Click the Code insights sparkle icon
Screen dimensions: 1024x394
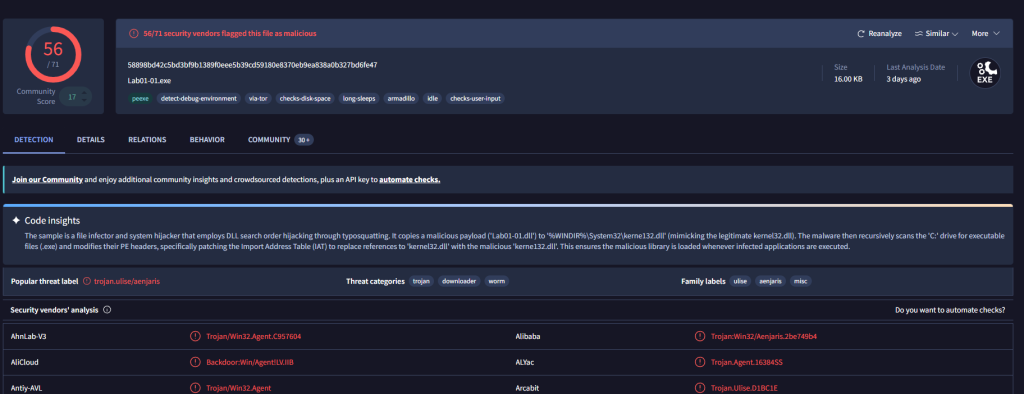tap(16, 221)
